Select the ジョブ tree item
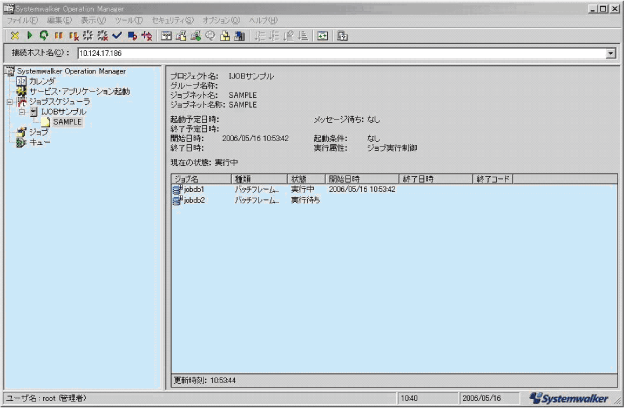 [x=38, y=132]
